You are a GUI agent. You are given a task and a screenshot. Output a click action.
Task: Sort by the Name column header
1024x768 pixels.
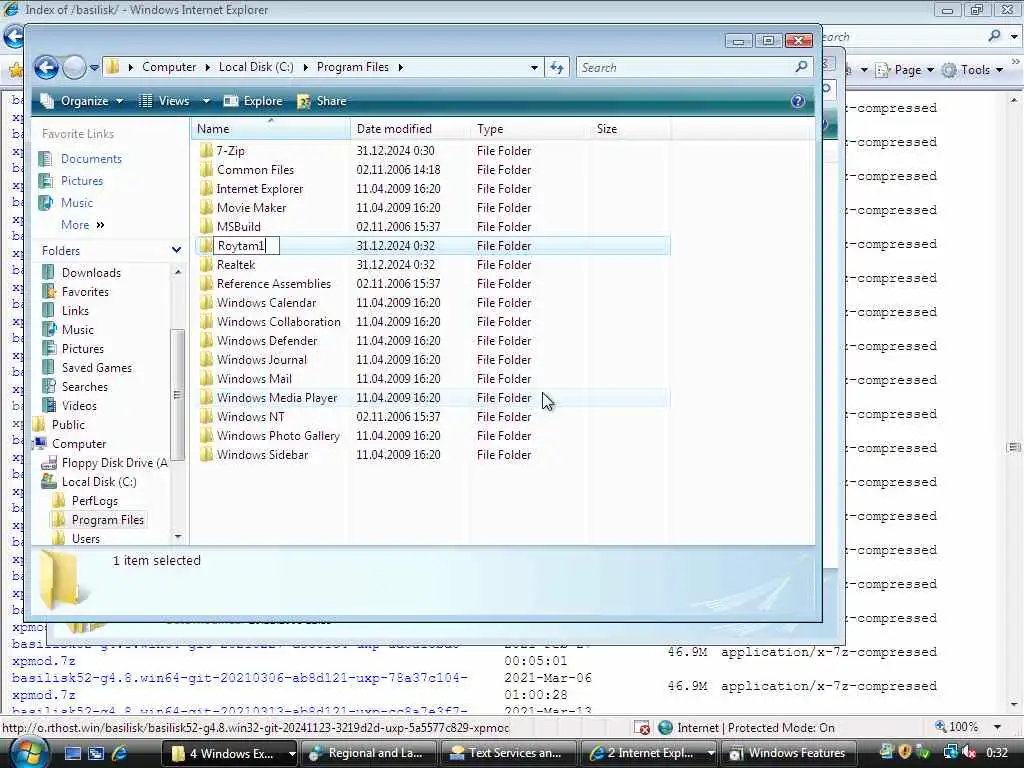(271, 129)
